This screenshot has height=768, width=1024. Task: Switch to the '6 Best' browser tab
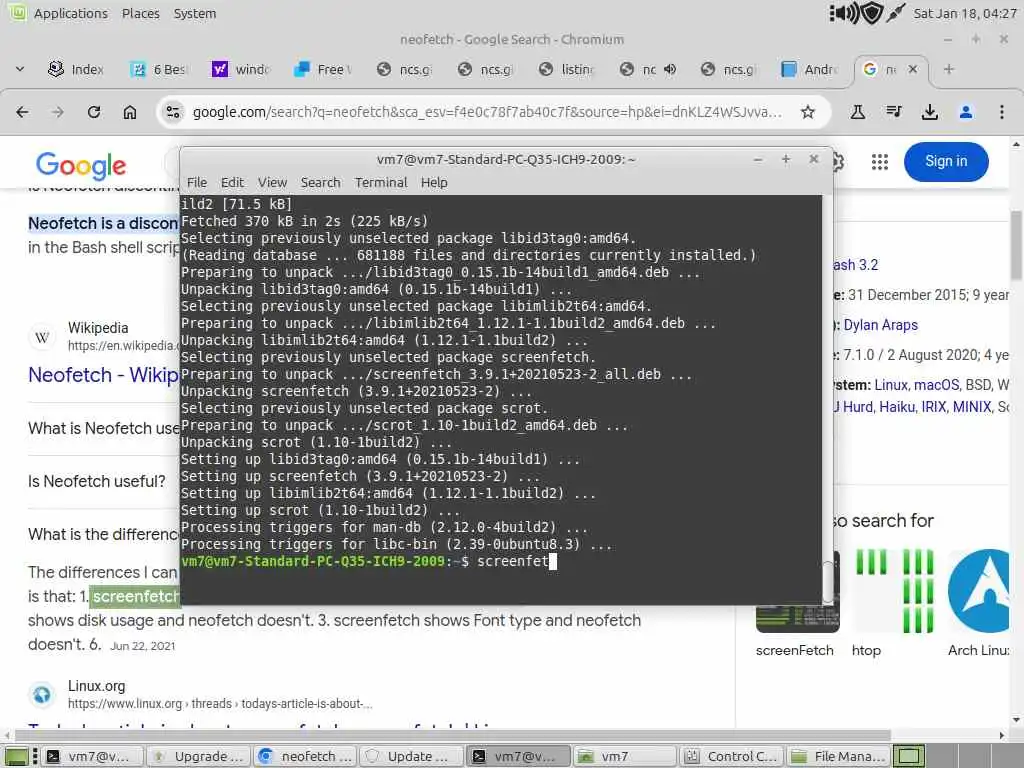click(160, 69)
